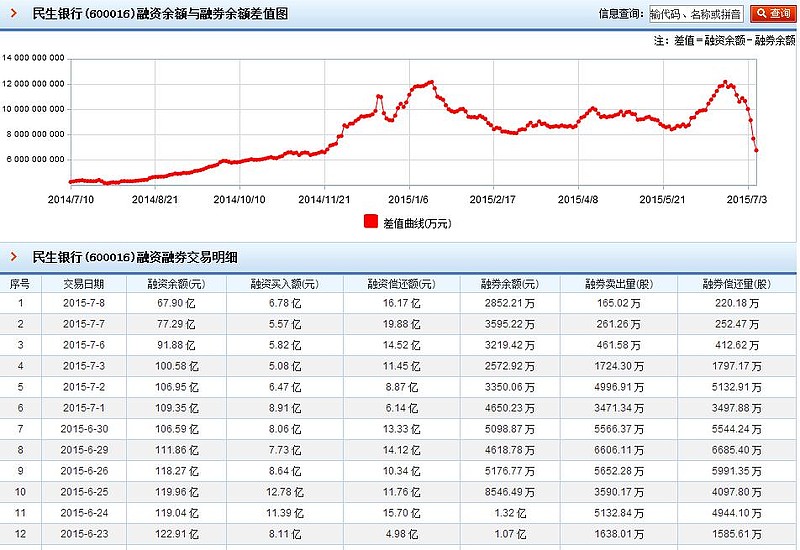The image size is (800, 550).
Task: Click the 8546.49 万 securities balance value
Action: click(510, 492)
